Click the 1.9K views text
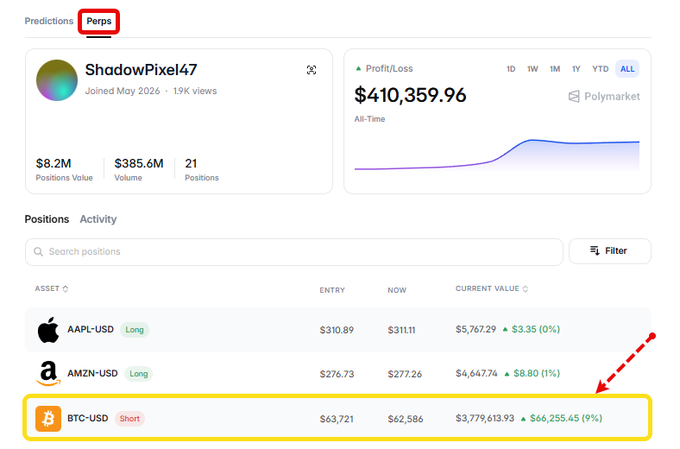Image resolution: width=680 pixels, height=449 pixels. coord(195,91)
